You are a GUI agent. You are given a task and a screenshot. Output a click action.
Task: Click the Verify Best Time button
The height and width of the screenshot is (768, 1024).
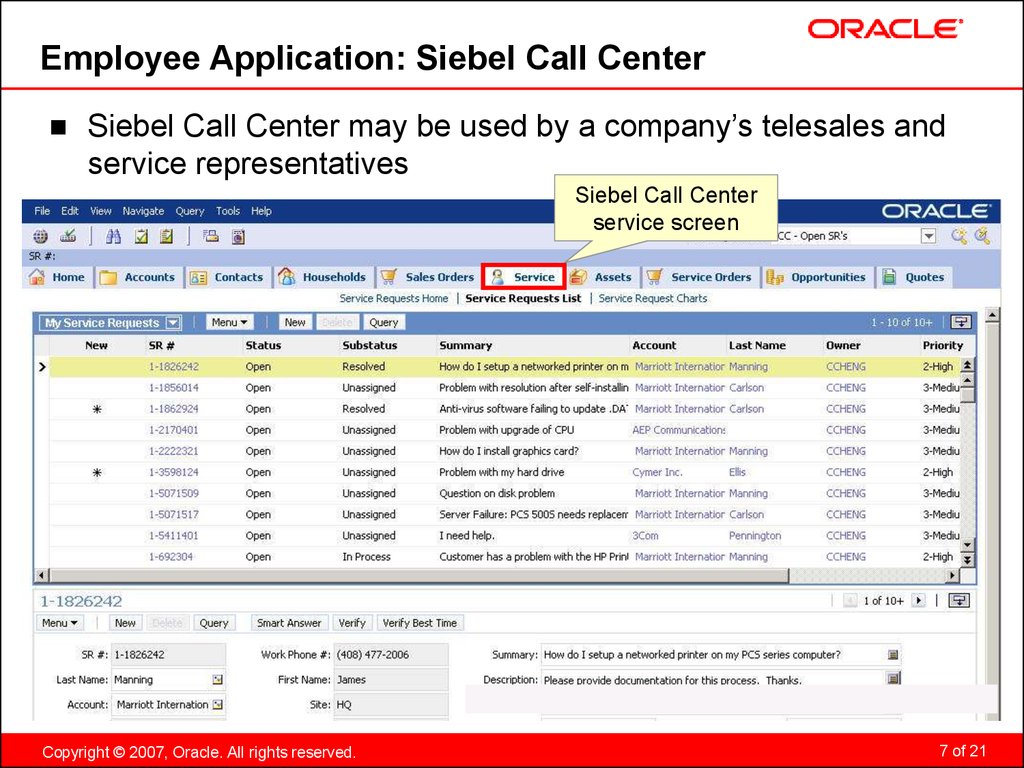[x=419, y=623]
